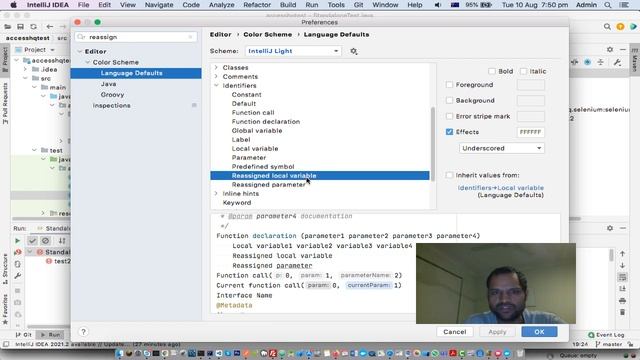
Task: Uncheck the Effects checkbox
Action: tap(449, 132)
